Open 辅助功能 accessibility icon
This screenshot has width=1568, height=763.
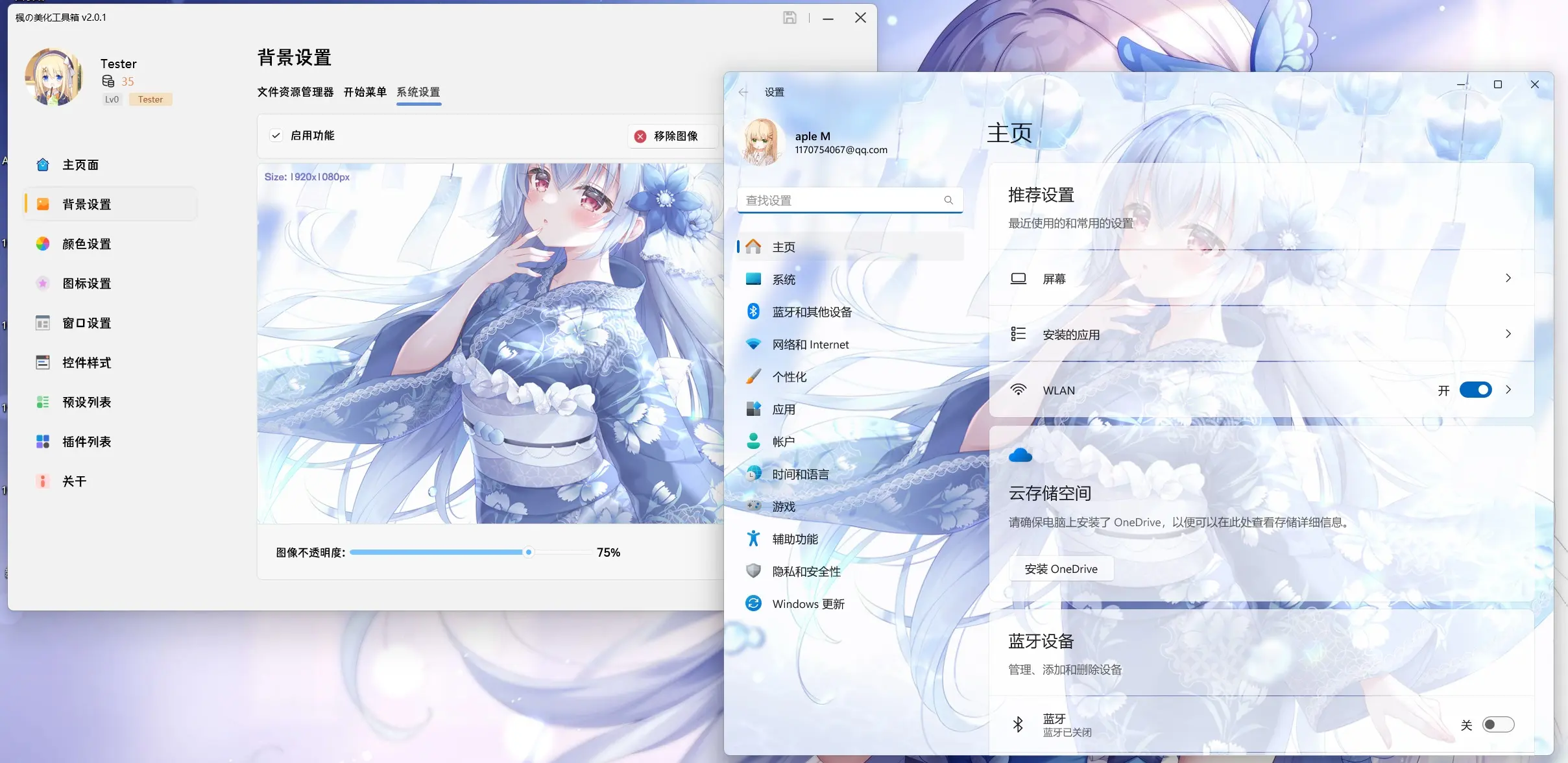(753, 539)
